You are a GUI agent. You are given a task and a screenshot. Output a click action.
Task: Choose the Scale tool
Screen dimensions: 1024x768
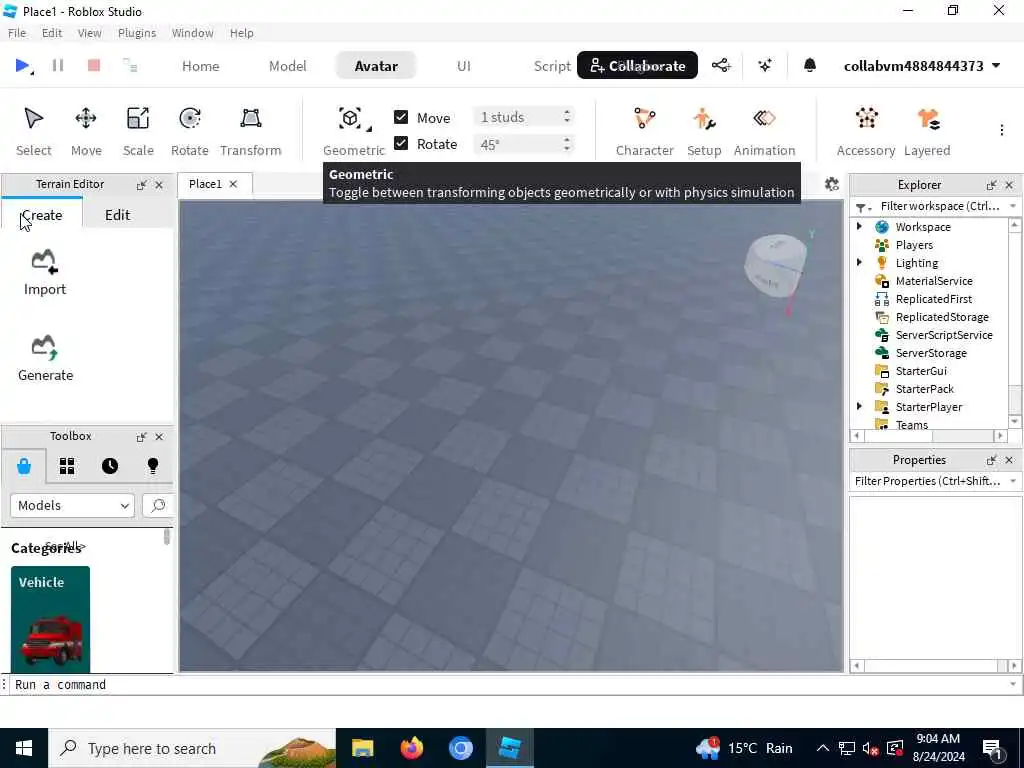tap(138, 131)
